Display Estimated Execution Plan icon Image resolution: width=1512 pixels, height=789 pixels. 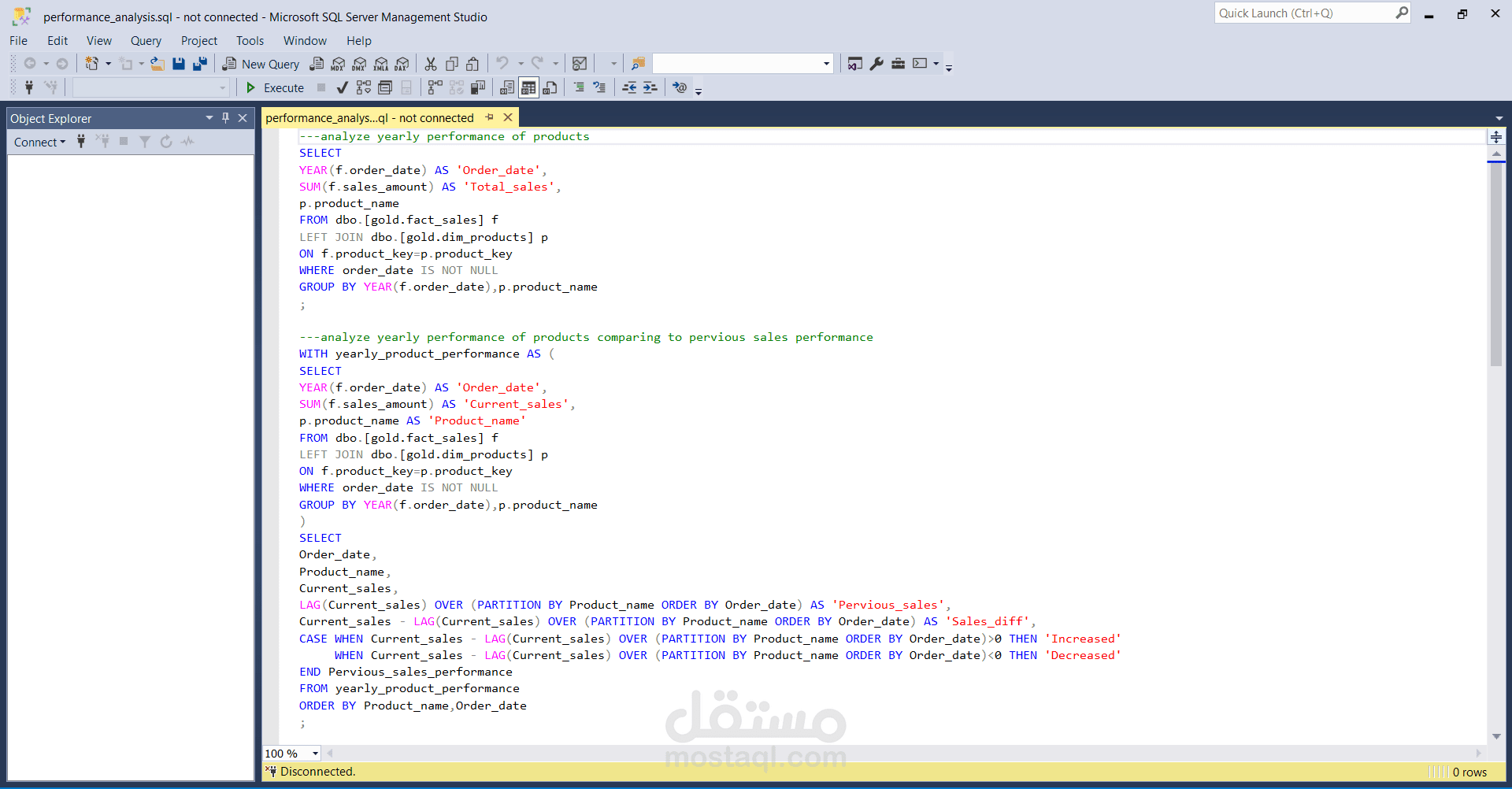[363, 87]
